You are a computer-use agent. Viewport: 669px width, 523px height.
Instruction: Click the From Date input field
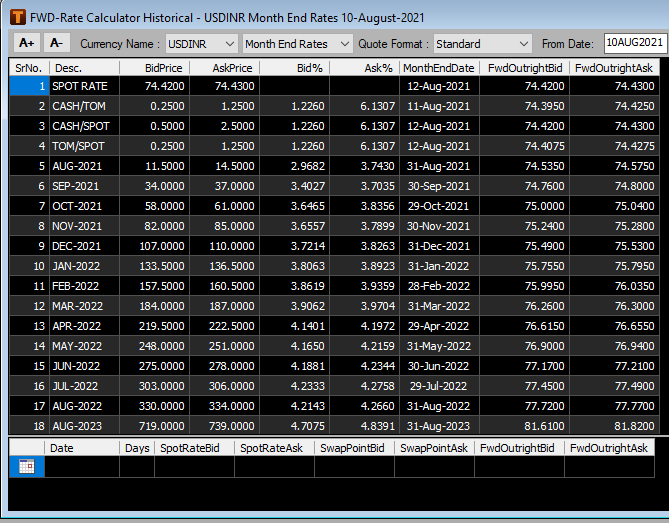635,43
